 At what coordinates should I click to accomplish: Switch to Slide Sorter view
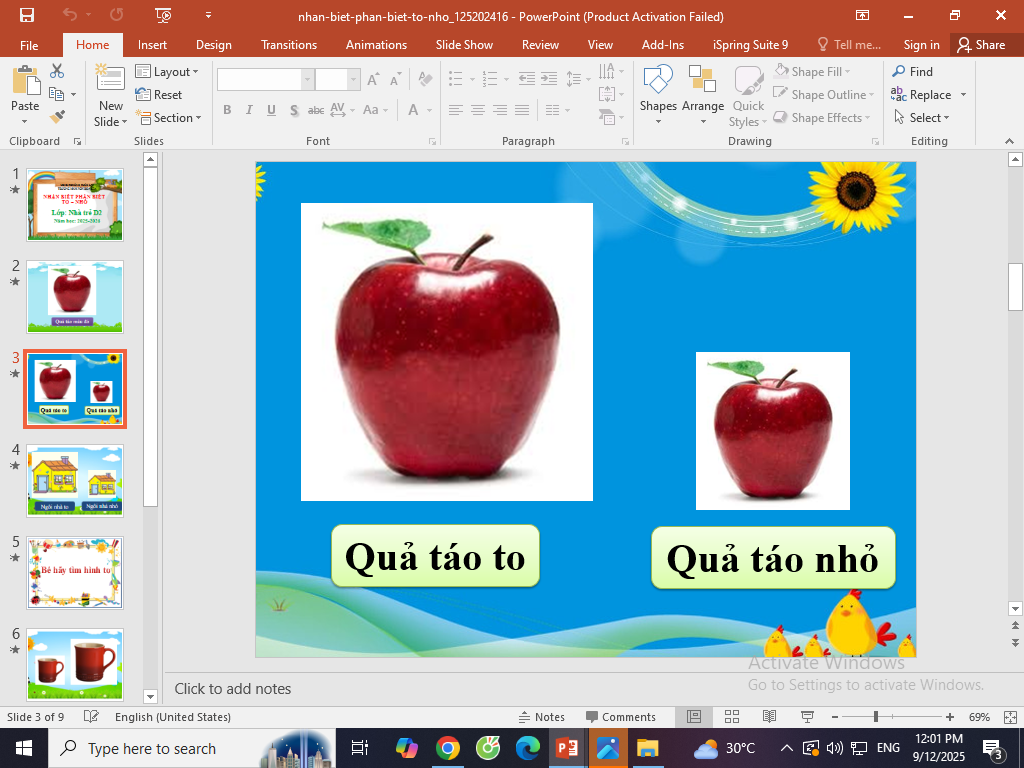pos(732,717)
